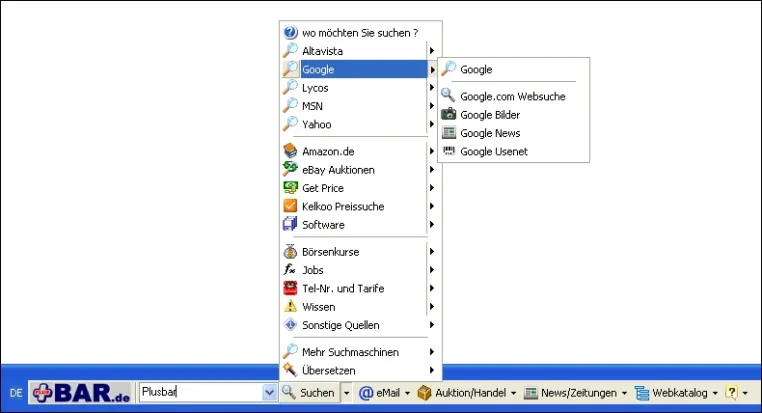Open the Lycos menu entry
762x413 pixels.
(360, 87)
